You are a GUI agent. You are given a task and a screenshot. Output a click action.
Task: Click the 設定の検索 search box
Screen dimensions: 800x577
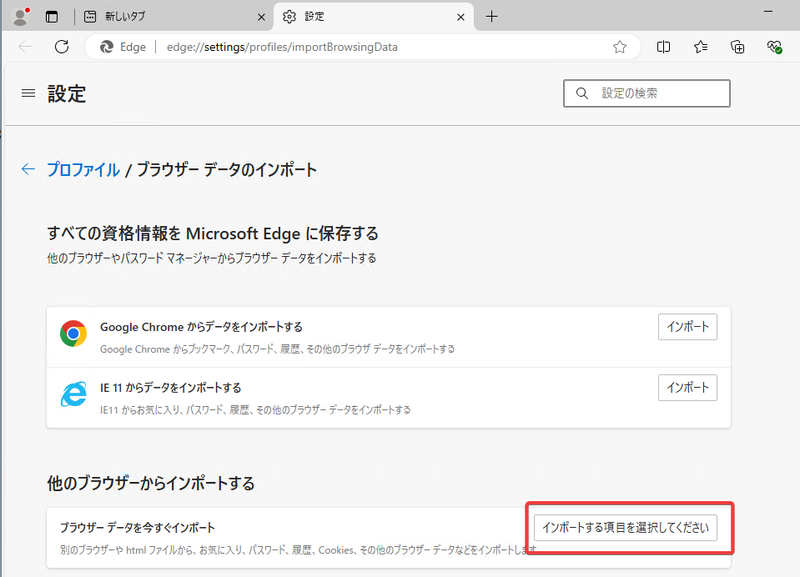click(x=646, y=93)
